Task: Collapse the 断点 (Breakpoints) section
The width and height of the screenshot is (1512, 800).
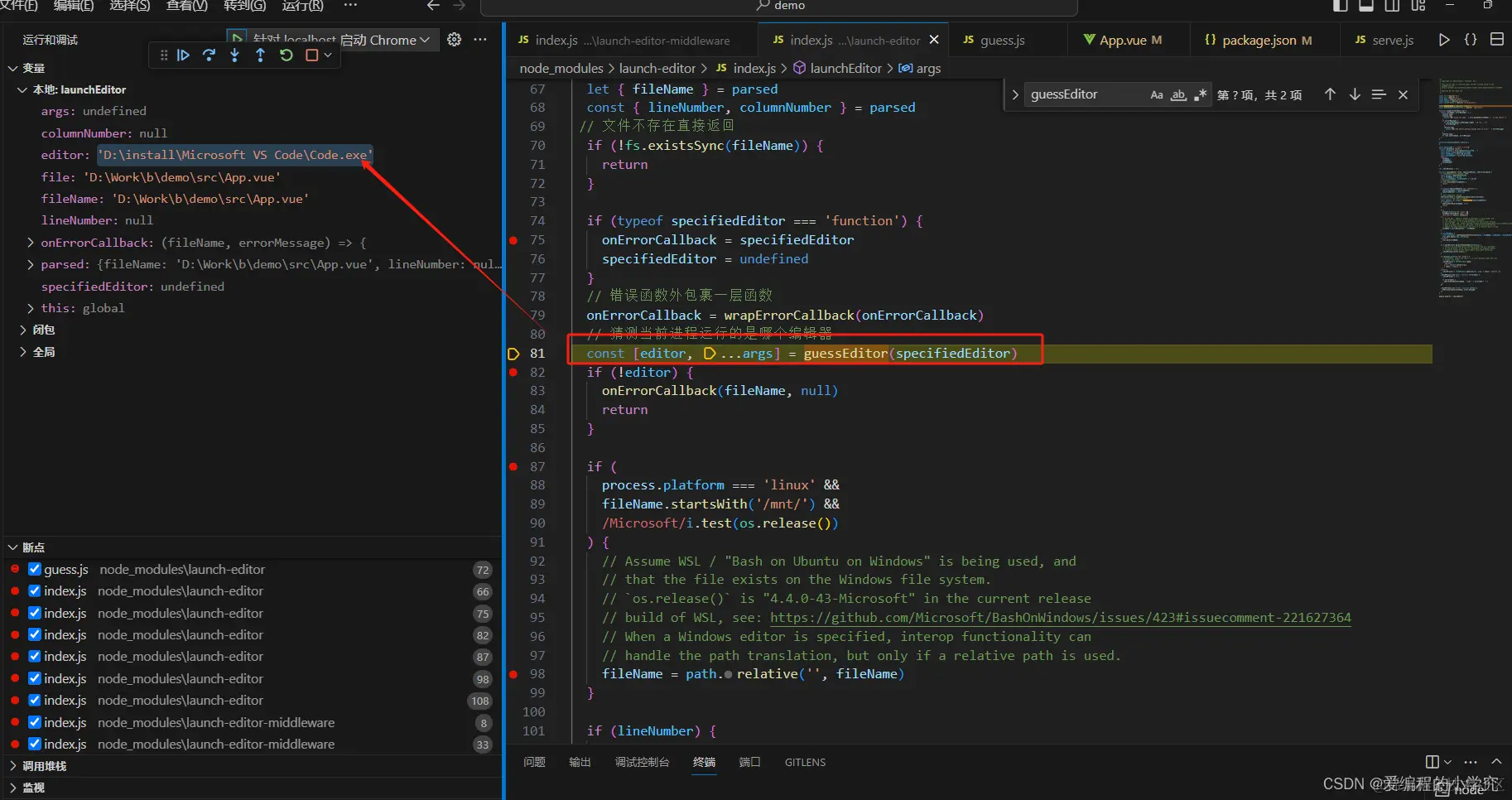Action: (x=13, y=547)
